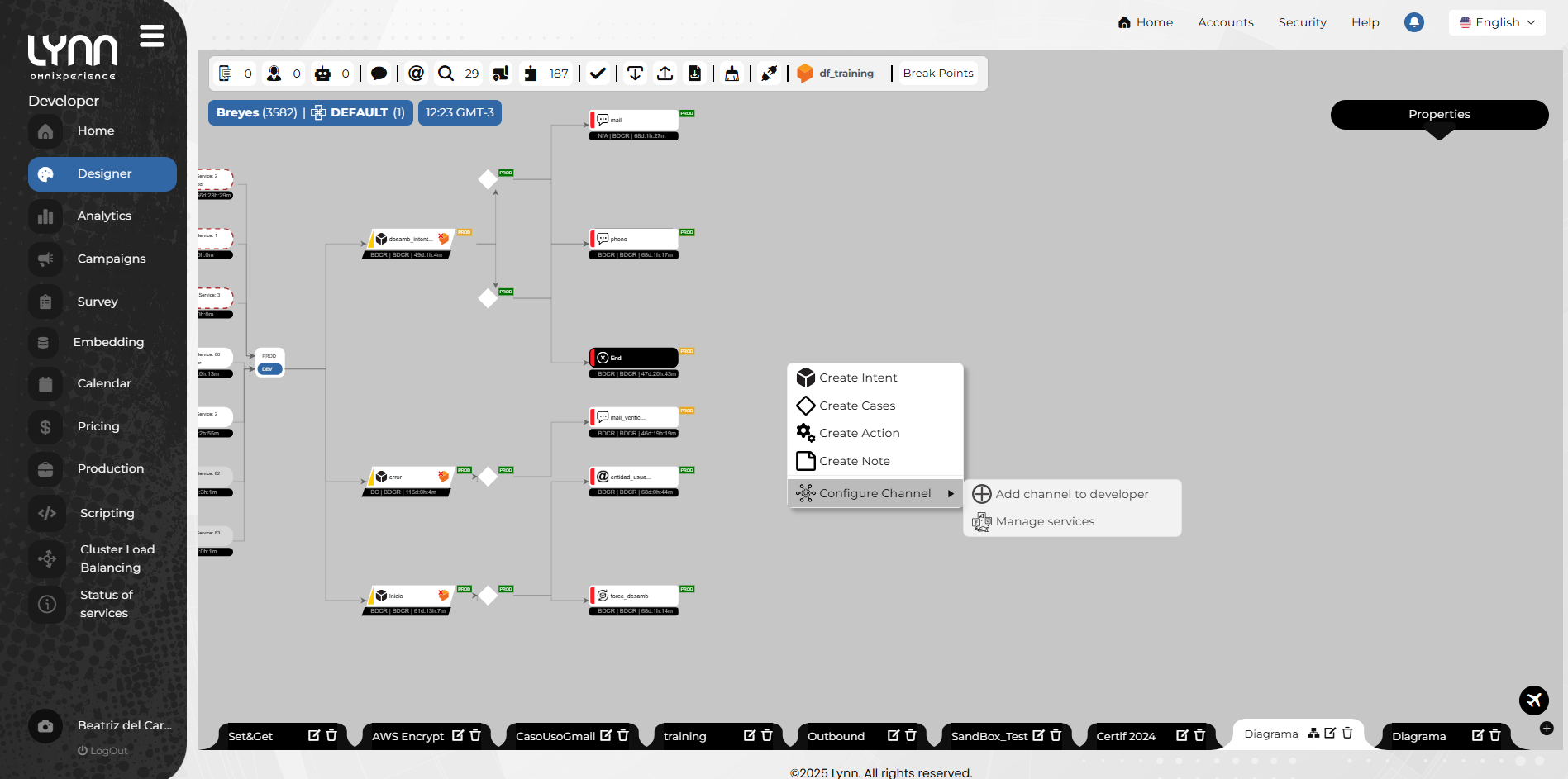Open the chat bubble toolbar icon
Image resolution: width=1568 pixels, height=779 pixels.
(379, 74)
